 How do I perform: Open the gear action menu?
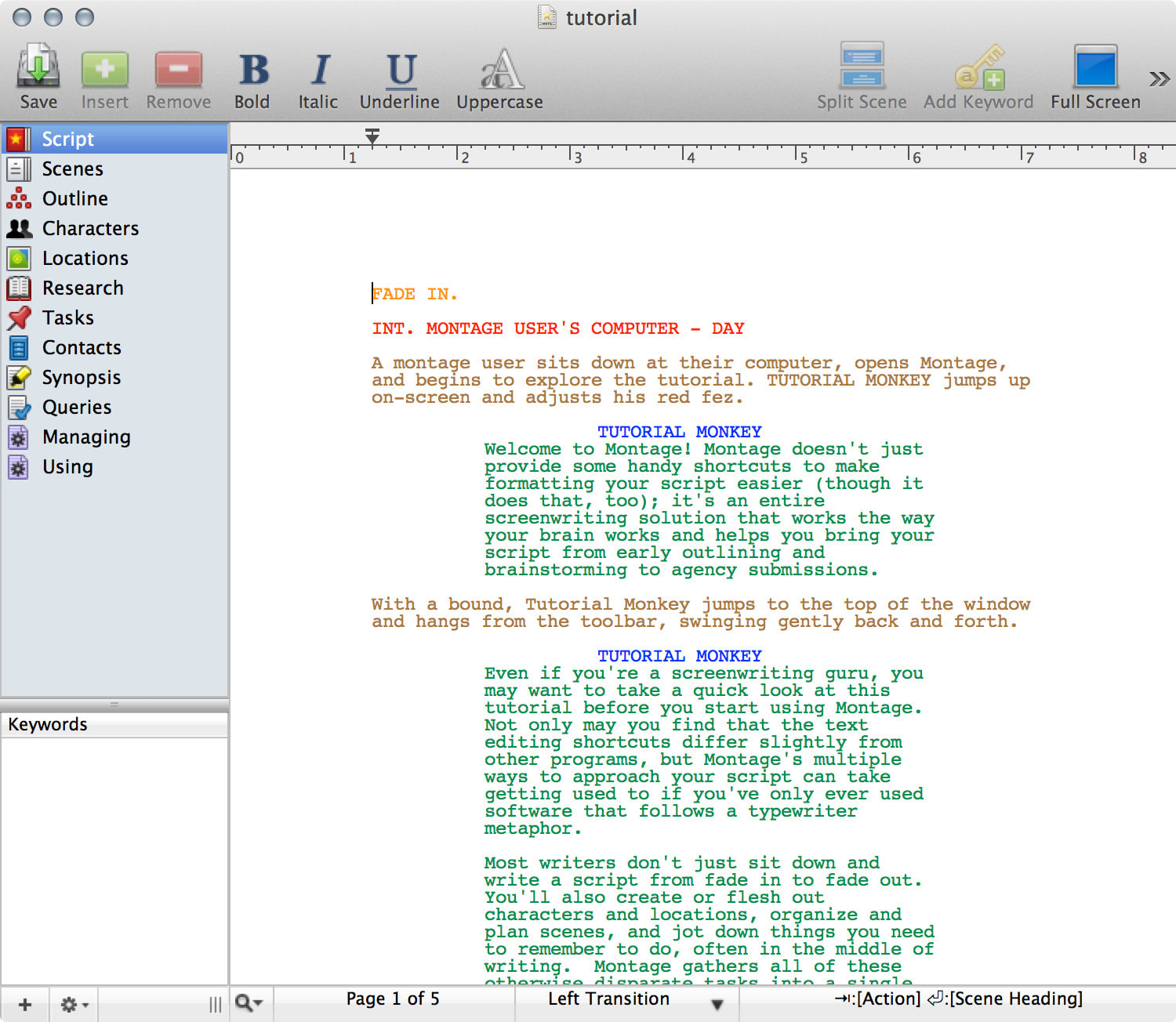(74, 1004)
